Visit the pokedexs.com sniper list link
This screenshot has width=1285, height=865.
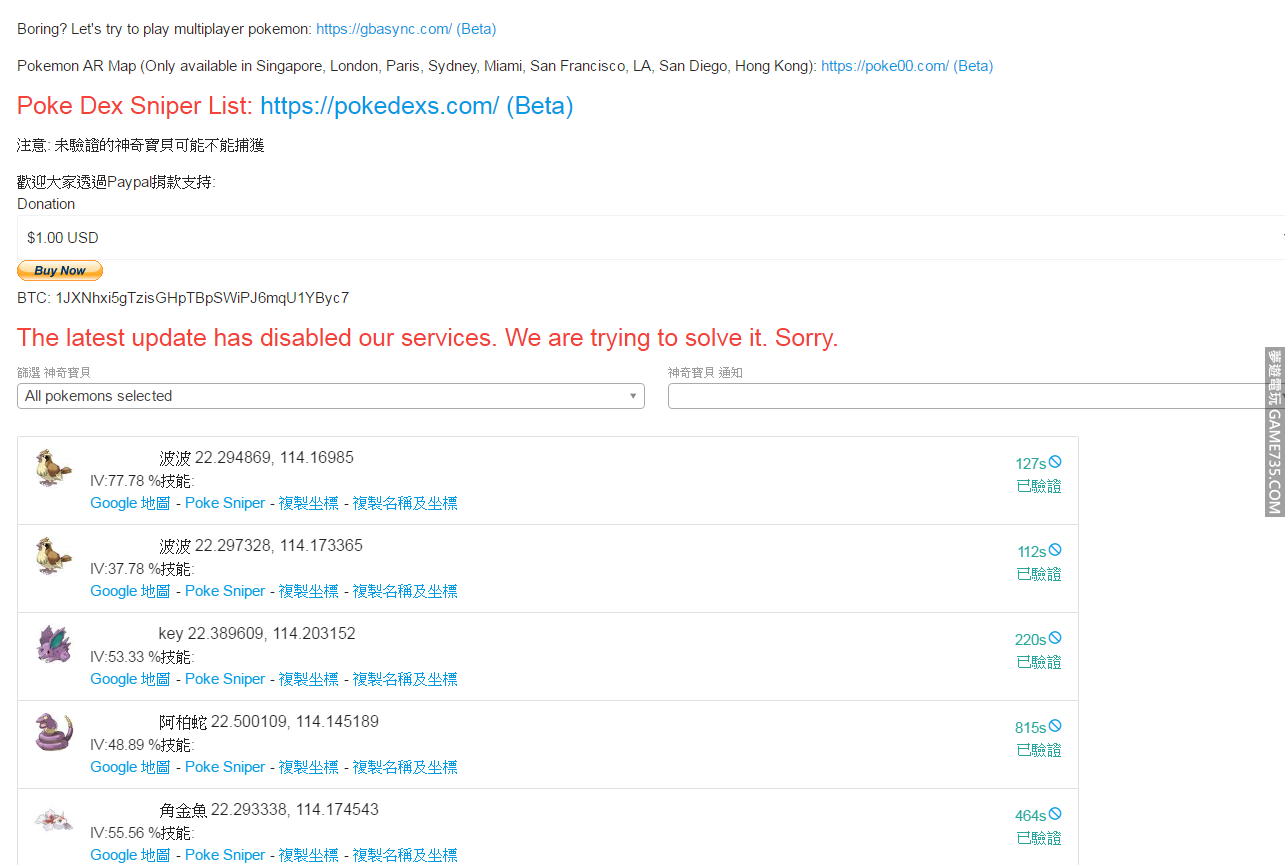[416, 106]
